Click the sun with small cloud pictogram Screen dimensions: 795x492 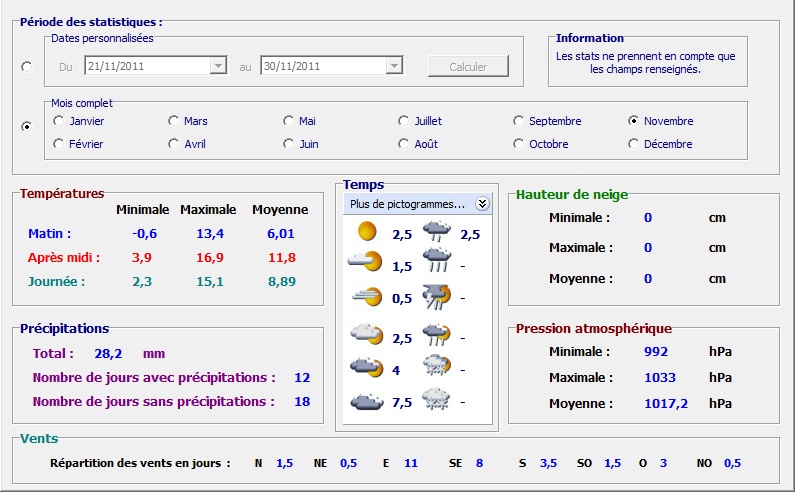[x=365, y=262]
